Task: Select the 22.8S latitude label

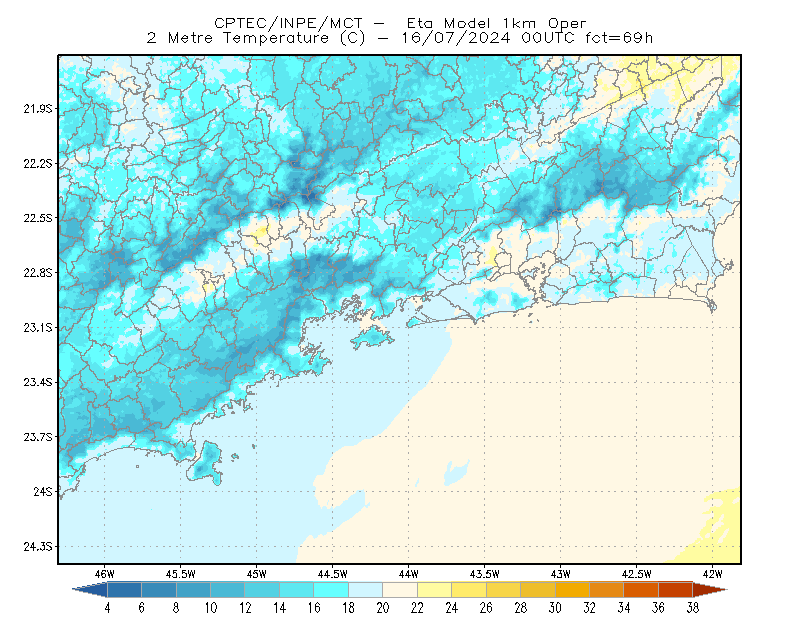Action: pos(38,273)
